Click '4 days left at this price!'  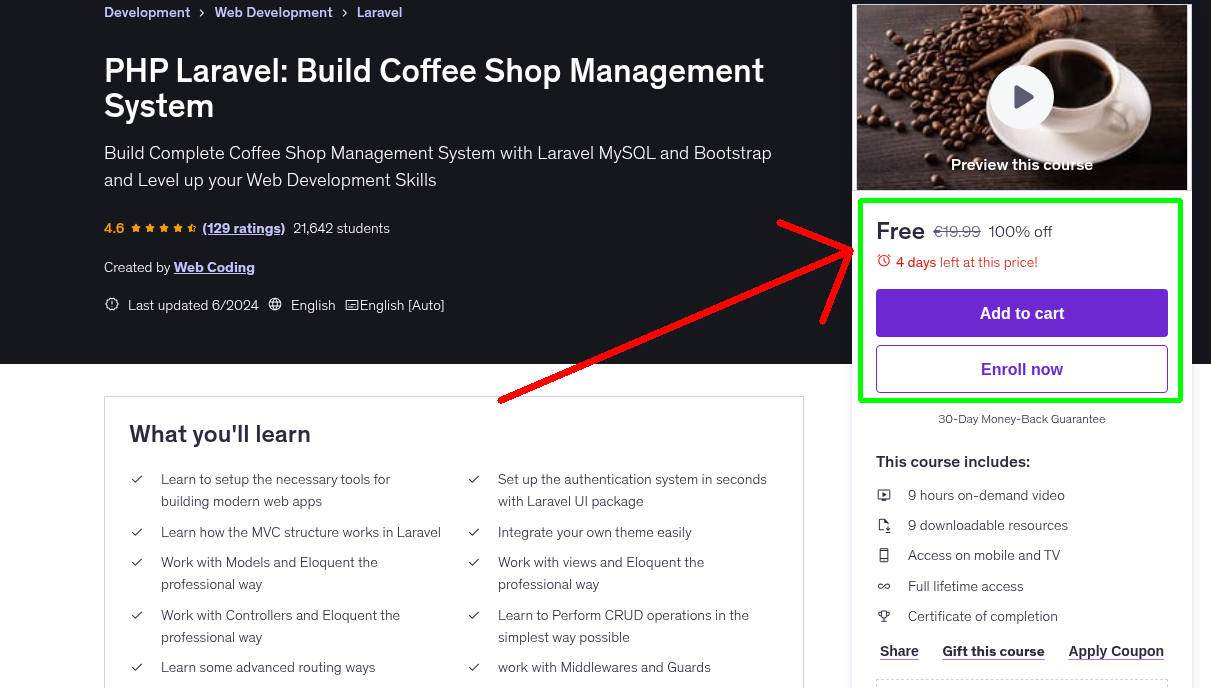coord(967,262)
